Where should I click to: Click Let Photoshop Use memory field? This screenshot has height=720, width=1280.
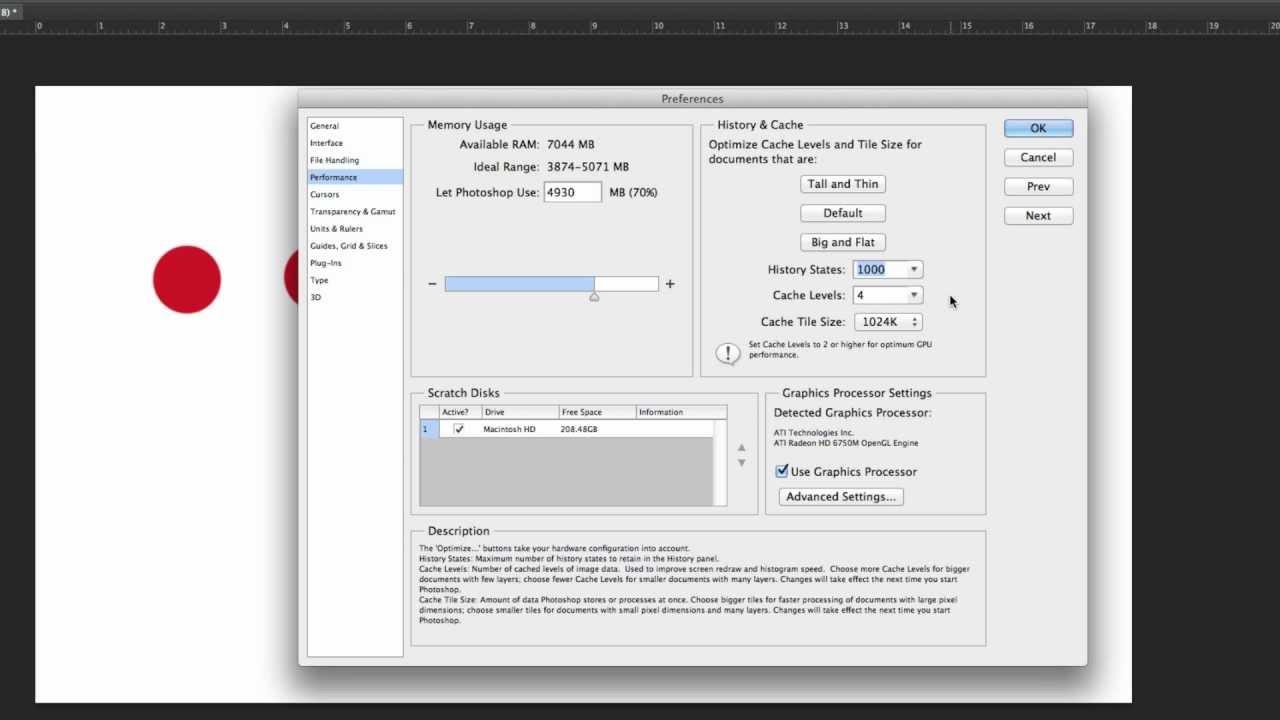[573, 192]
